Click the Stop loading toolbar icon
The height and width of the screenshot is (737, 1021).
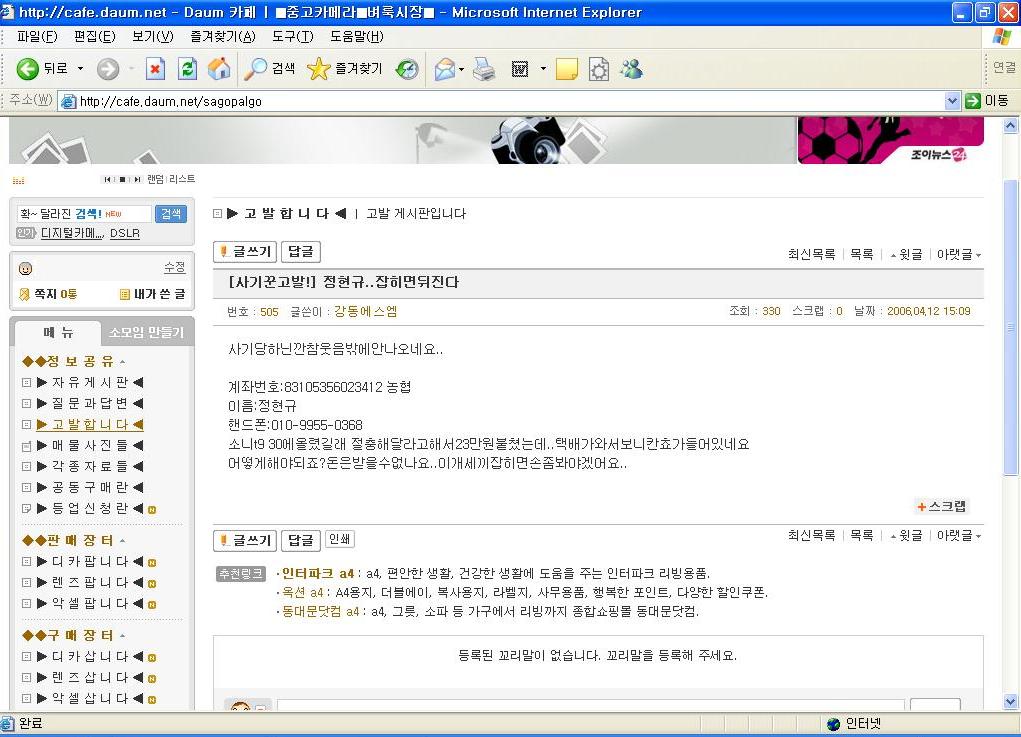point(155,69)
